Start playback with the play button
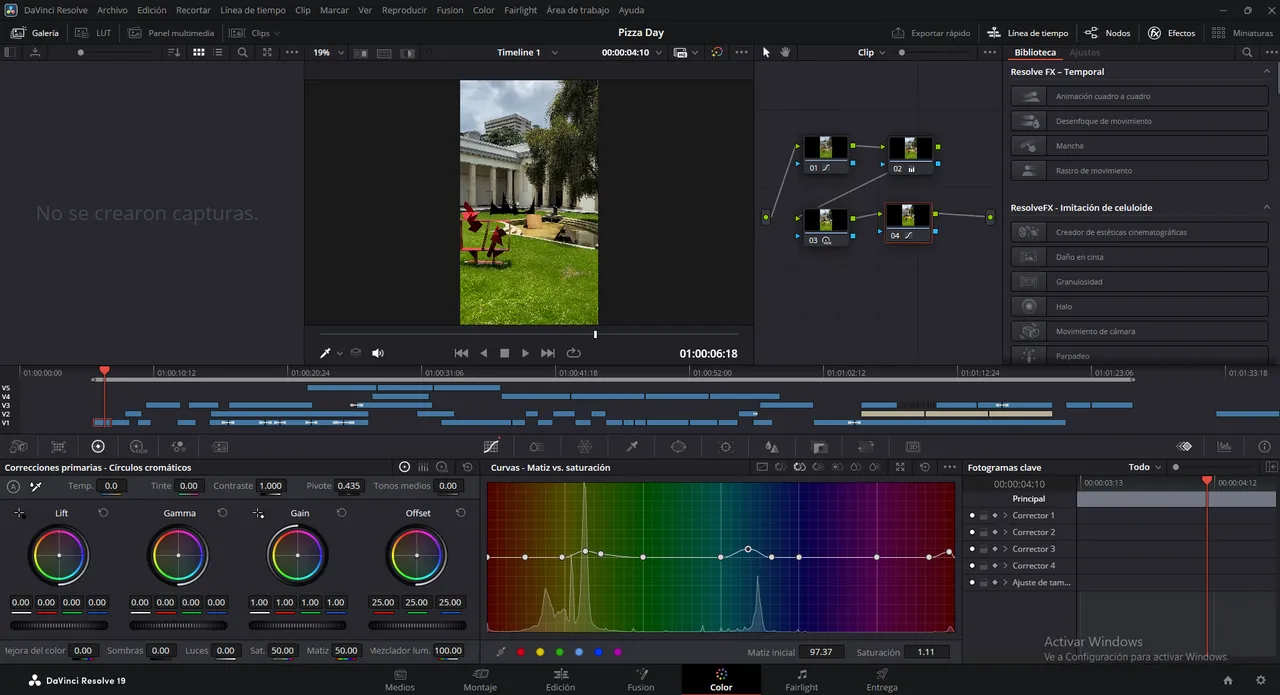This screenshot has height=695, width=1280. click(x=525, y=353)
